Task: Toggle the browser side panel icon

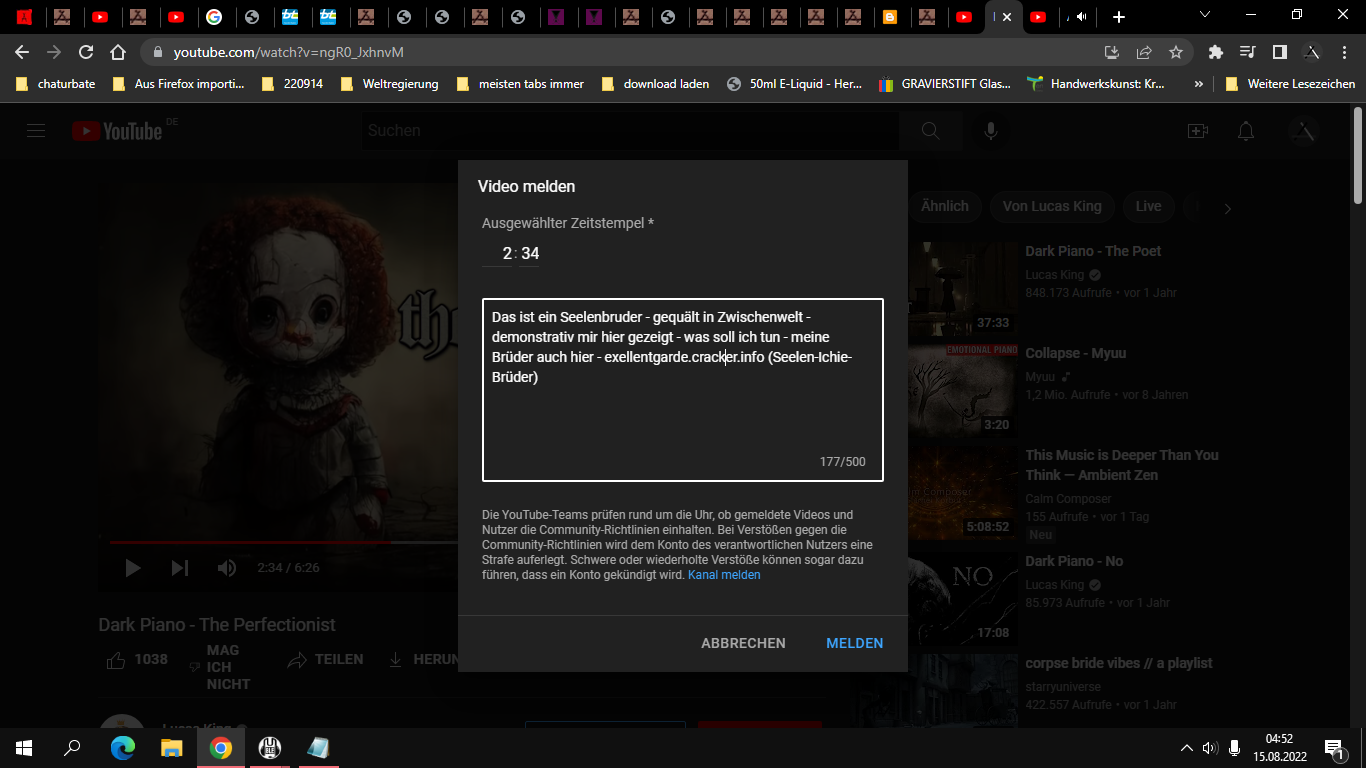Action: click(1279, 52)
